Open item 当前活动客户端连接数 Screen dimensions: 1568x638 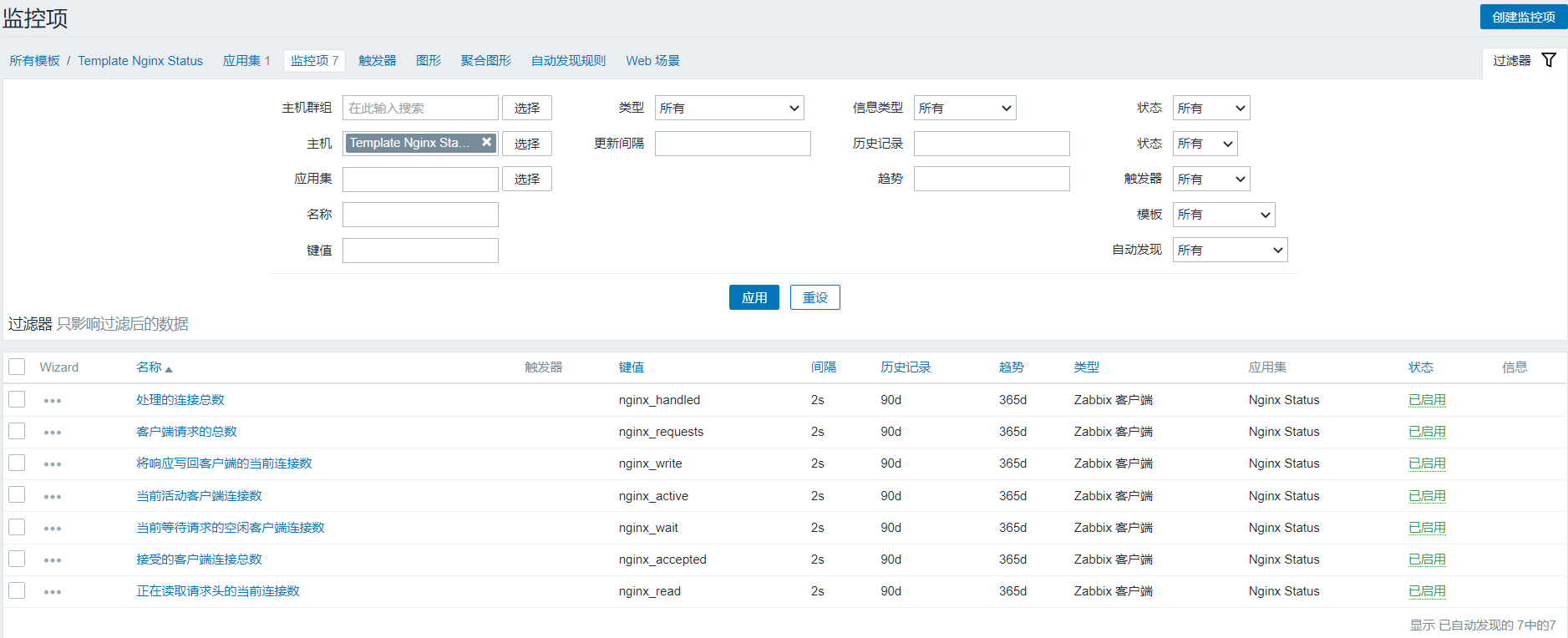[200, 496]
